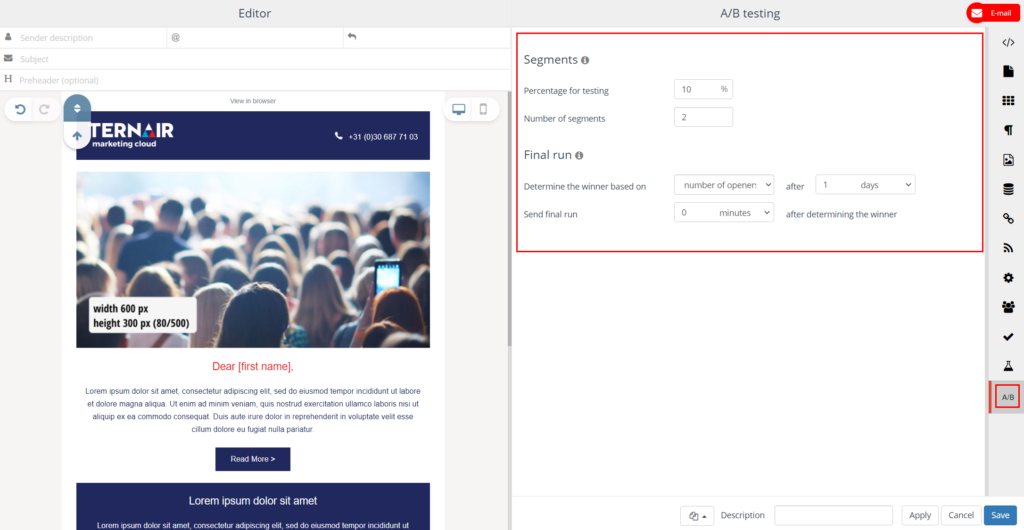1024x530 pixels.
Task: Click the redo arrow in editor
Action: [44, 110]
